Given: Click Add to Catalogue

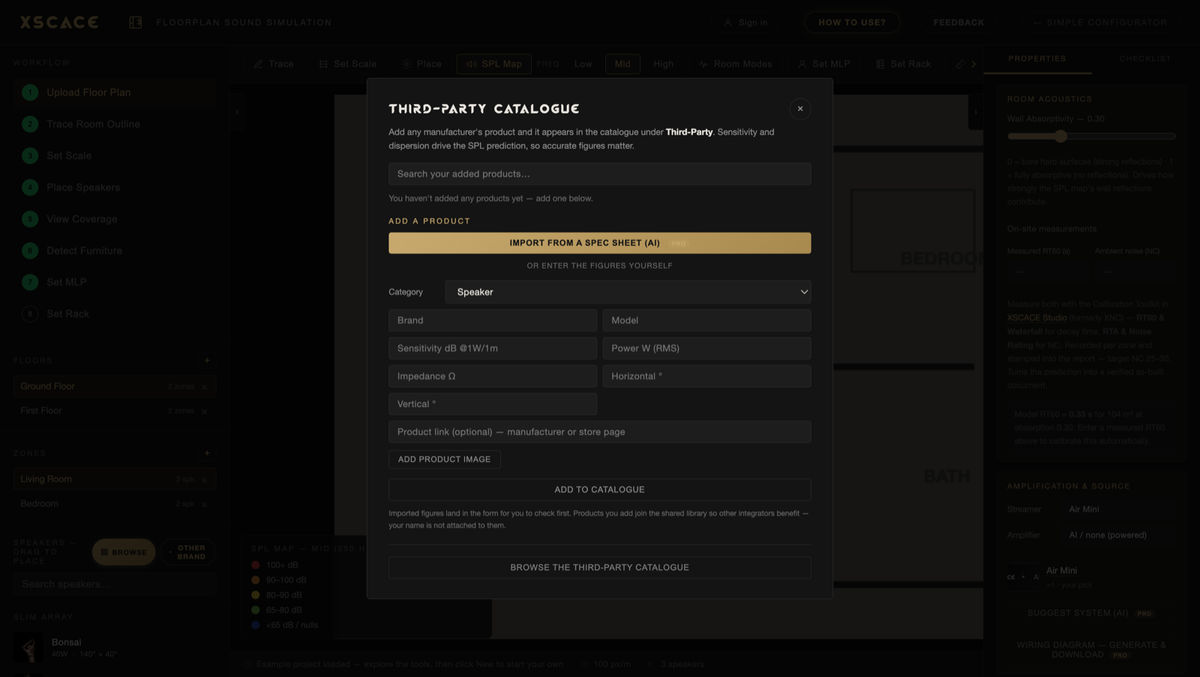Looking at the screenshot, I should (600, 489).
